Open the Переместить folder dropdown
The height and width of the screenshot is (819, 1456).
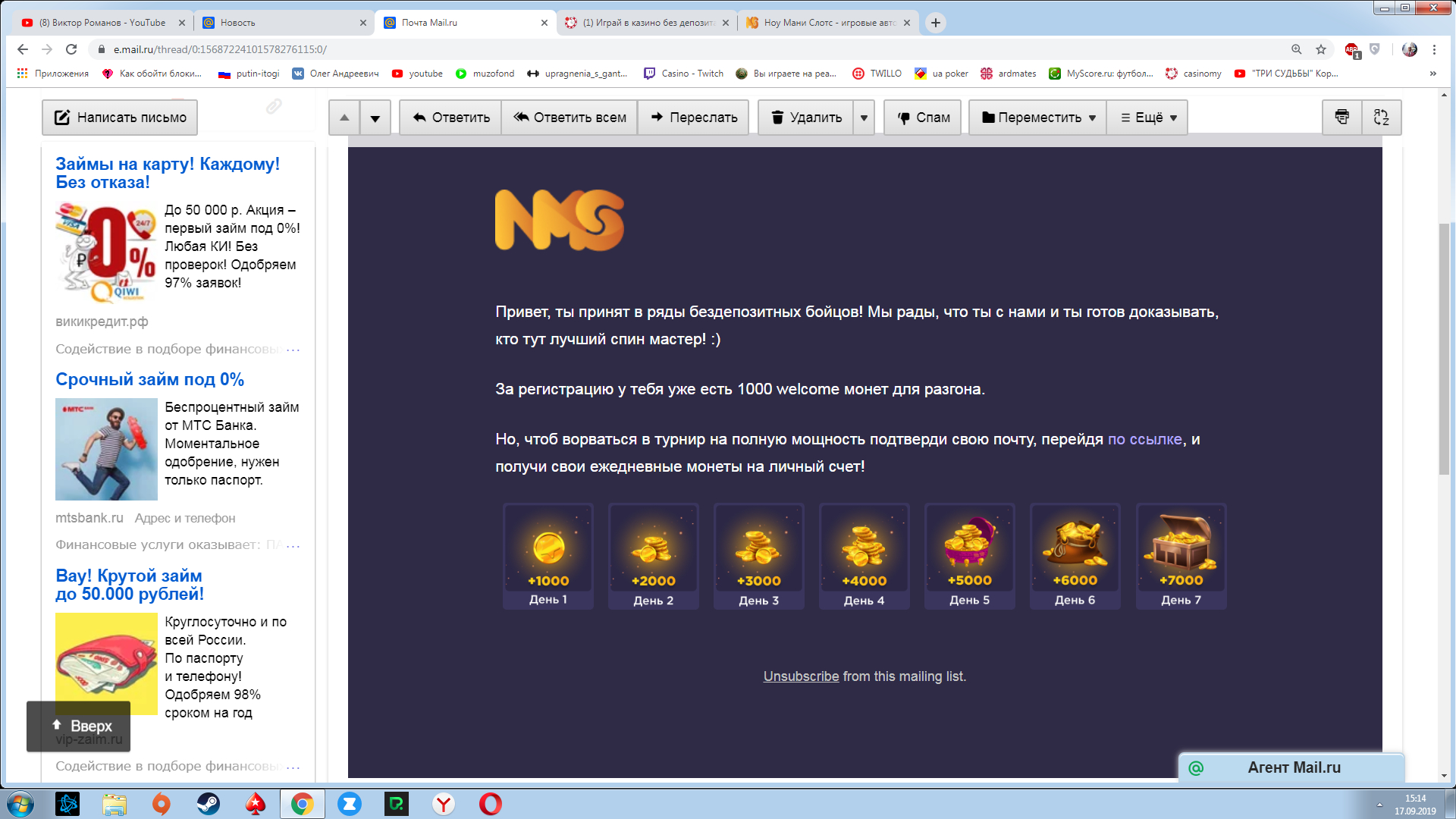click(x=1038, y=118)
